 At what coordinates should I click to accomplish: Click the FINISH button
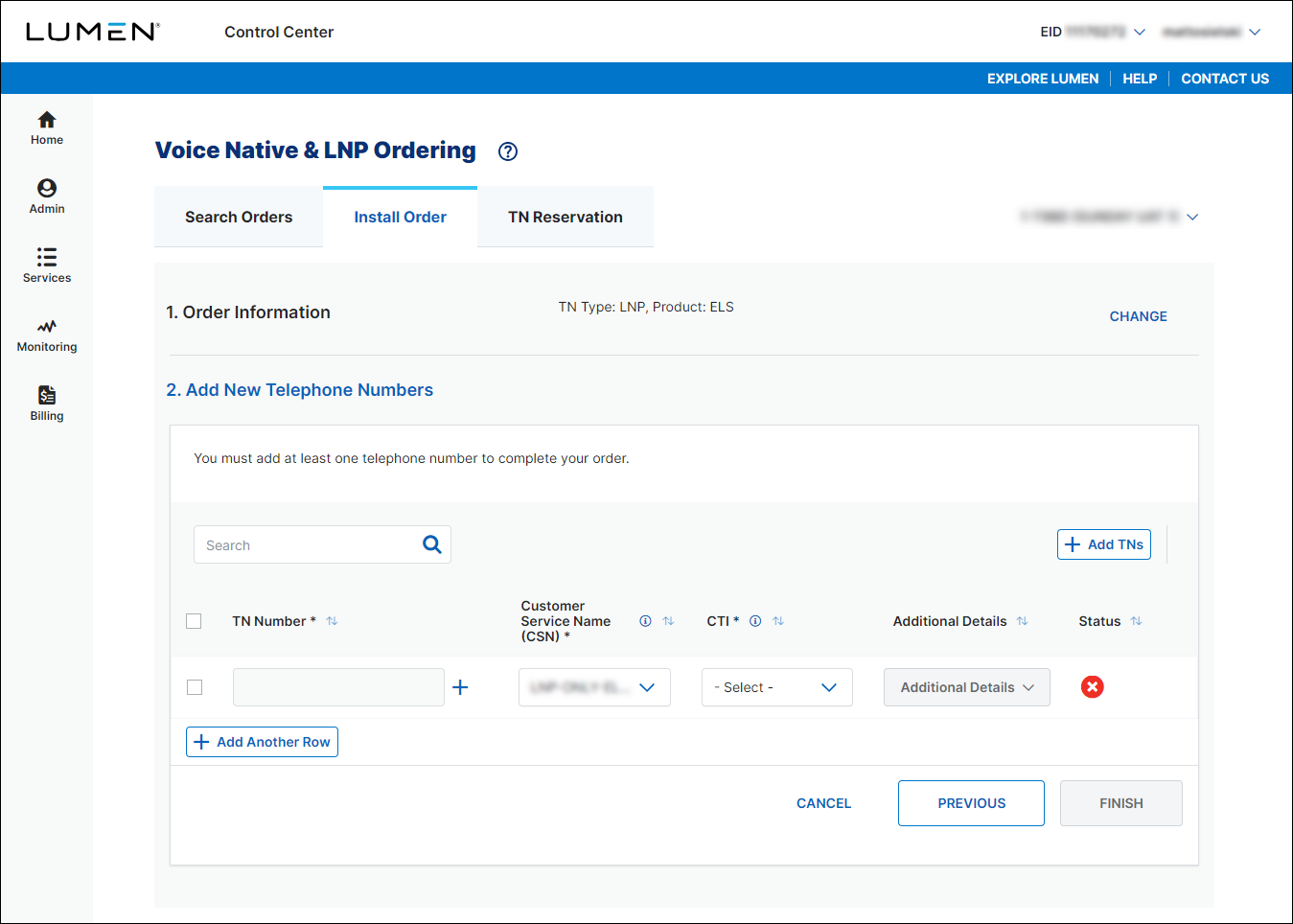coord(1120,803)
